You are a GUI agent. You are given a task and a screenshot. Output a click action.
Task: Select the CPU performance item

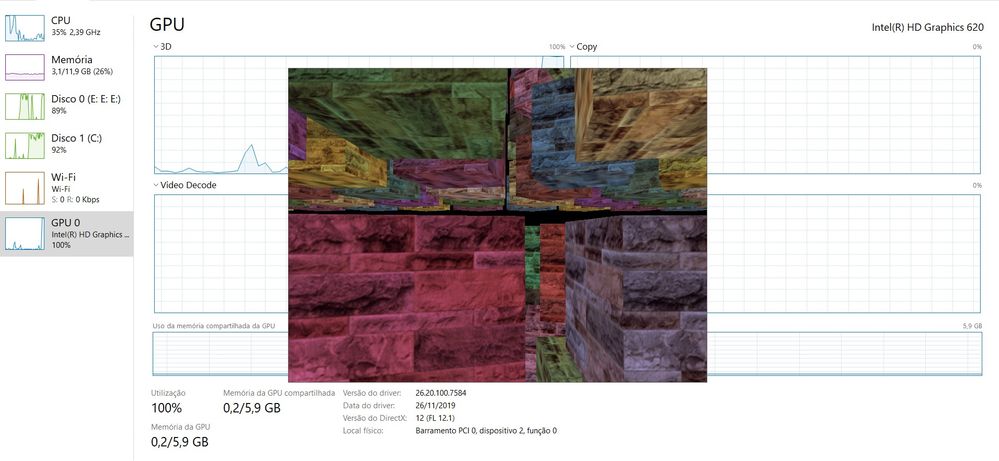point(66,27)
